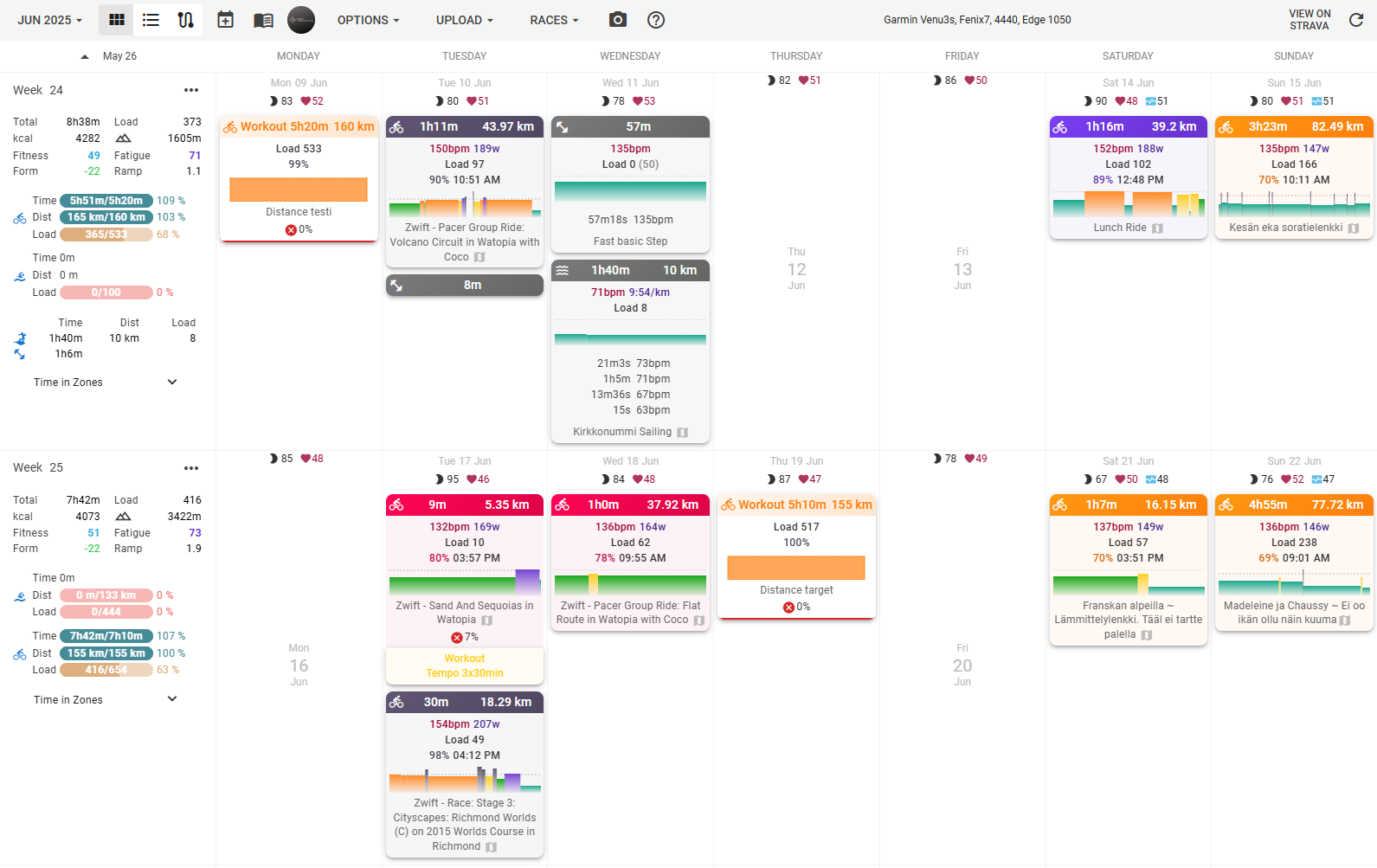
Task: Open the JUN 2025 month dropdown
Action: point(50,20)
